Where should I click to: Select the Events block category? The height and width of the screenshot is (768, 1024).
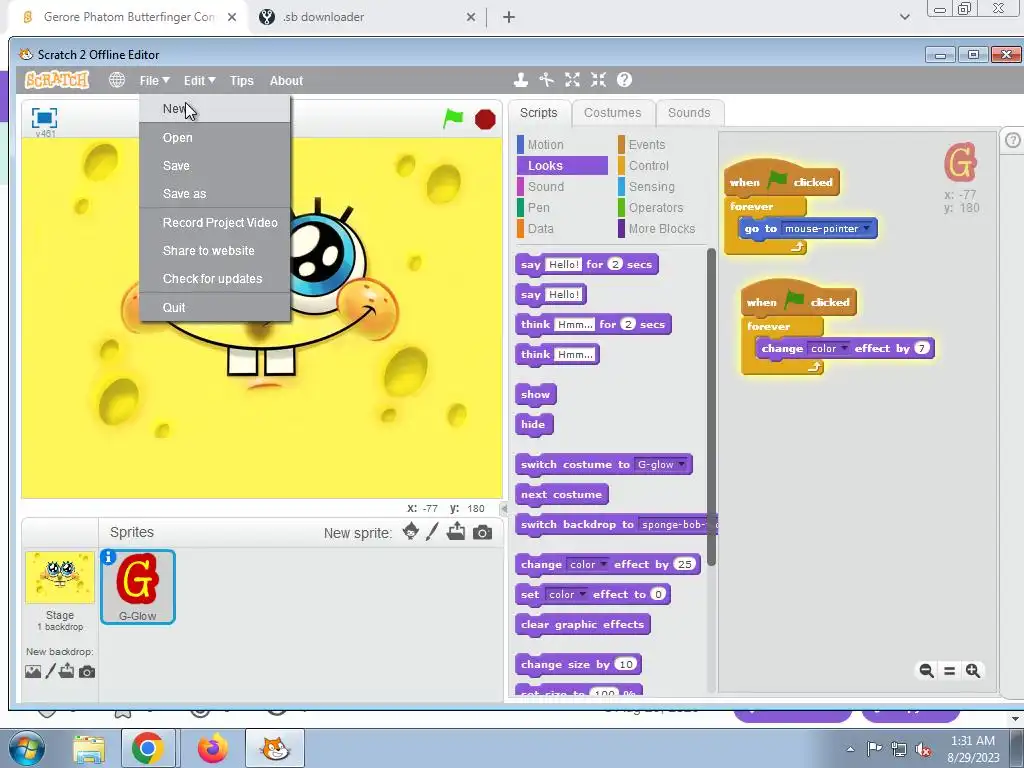tap(661, 145)
